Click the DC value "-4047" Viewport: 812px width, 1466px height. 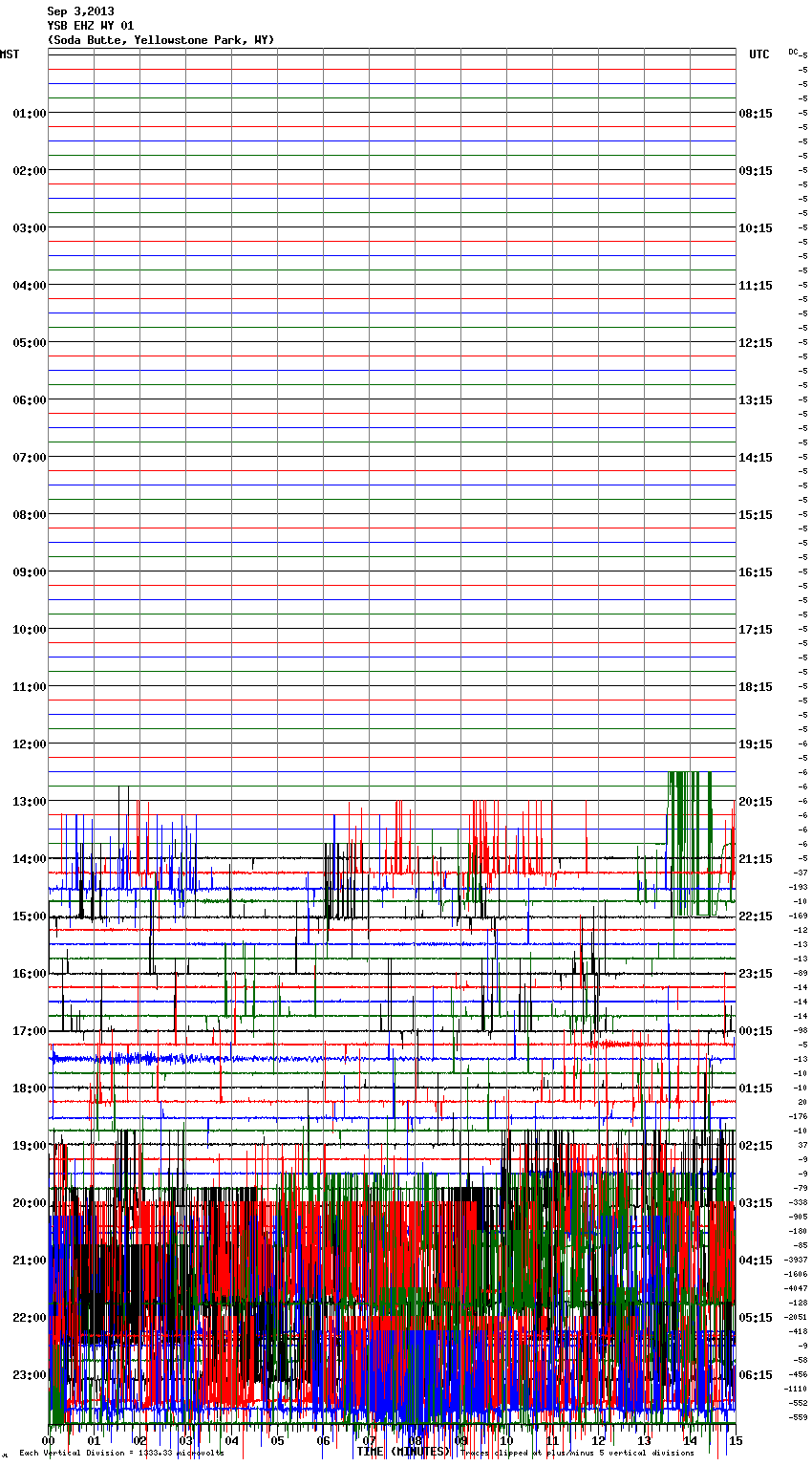(x=797, y=1288)
